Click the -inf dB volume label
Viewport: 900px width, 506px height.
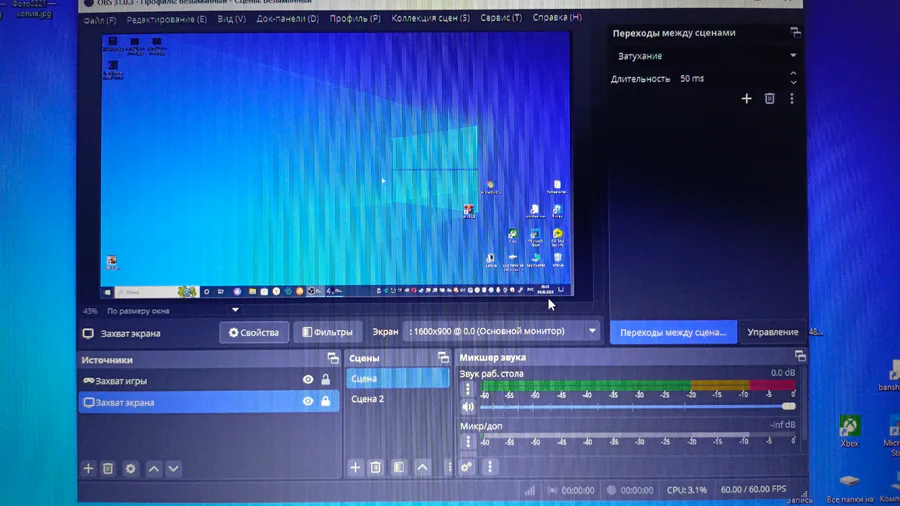(x=782, y=425)
